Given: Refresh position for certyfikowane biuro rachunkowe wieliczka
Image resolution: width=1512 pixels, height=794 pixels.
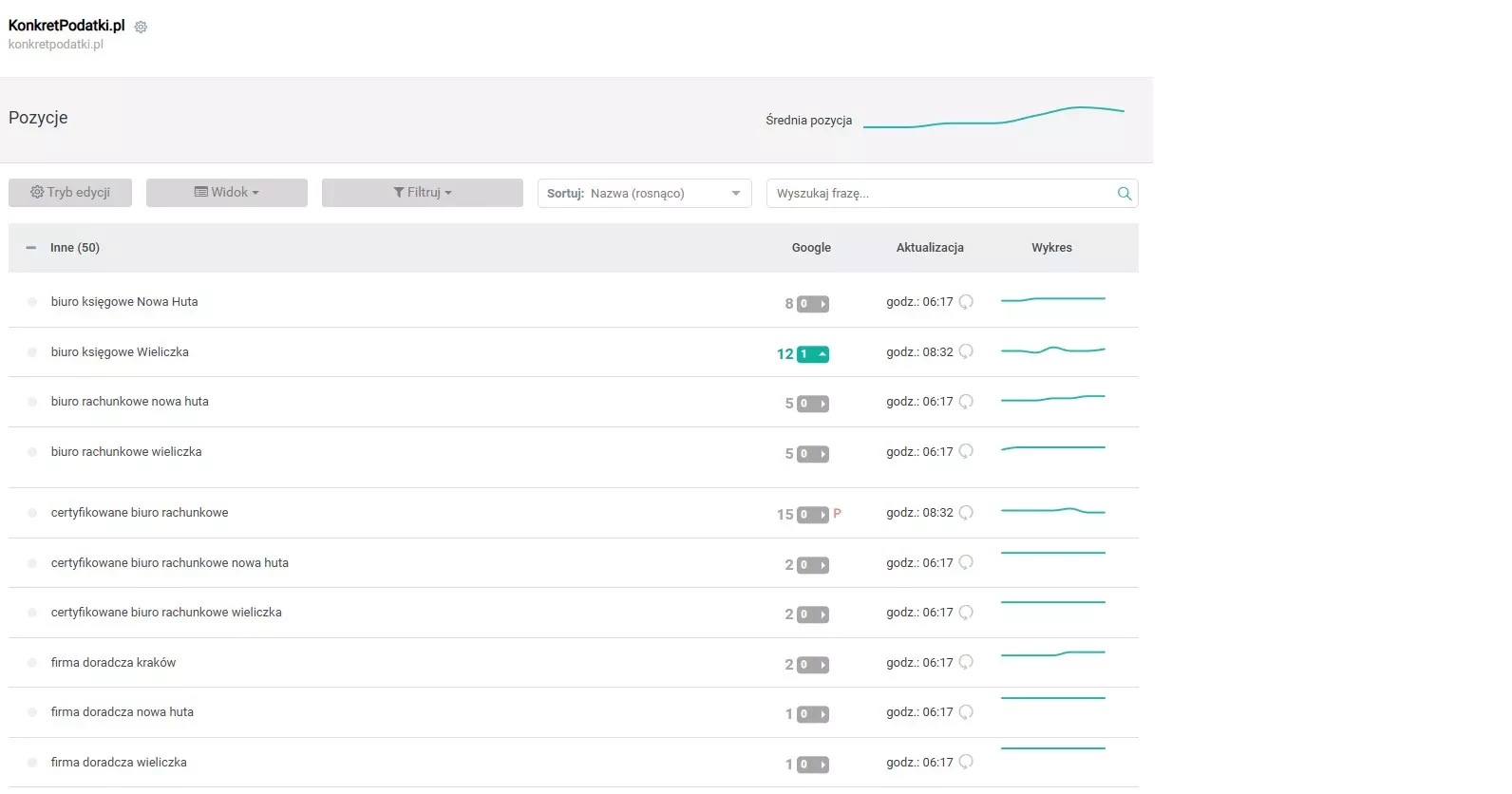Looking at the screenshot, I should point(966,613).
